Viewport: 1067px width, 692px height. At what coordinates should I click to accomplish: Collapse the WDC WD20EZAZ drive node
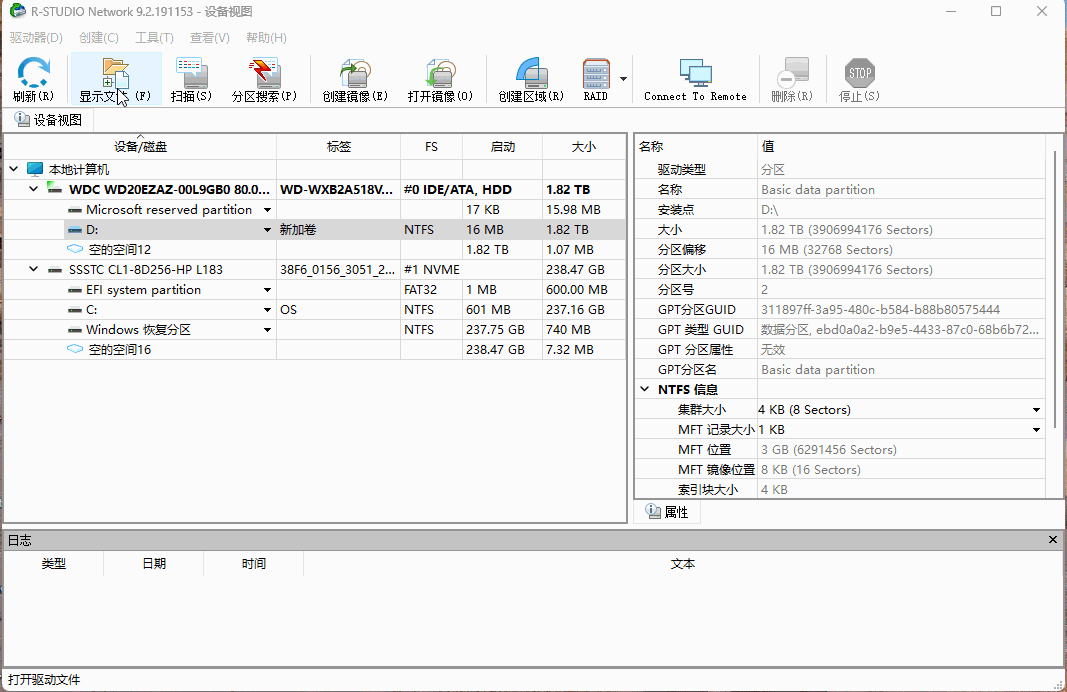[x=33, y=189]
